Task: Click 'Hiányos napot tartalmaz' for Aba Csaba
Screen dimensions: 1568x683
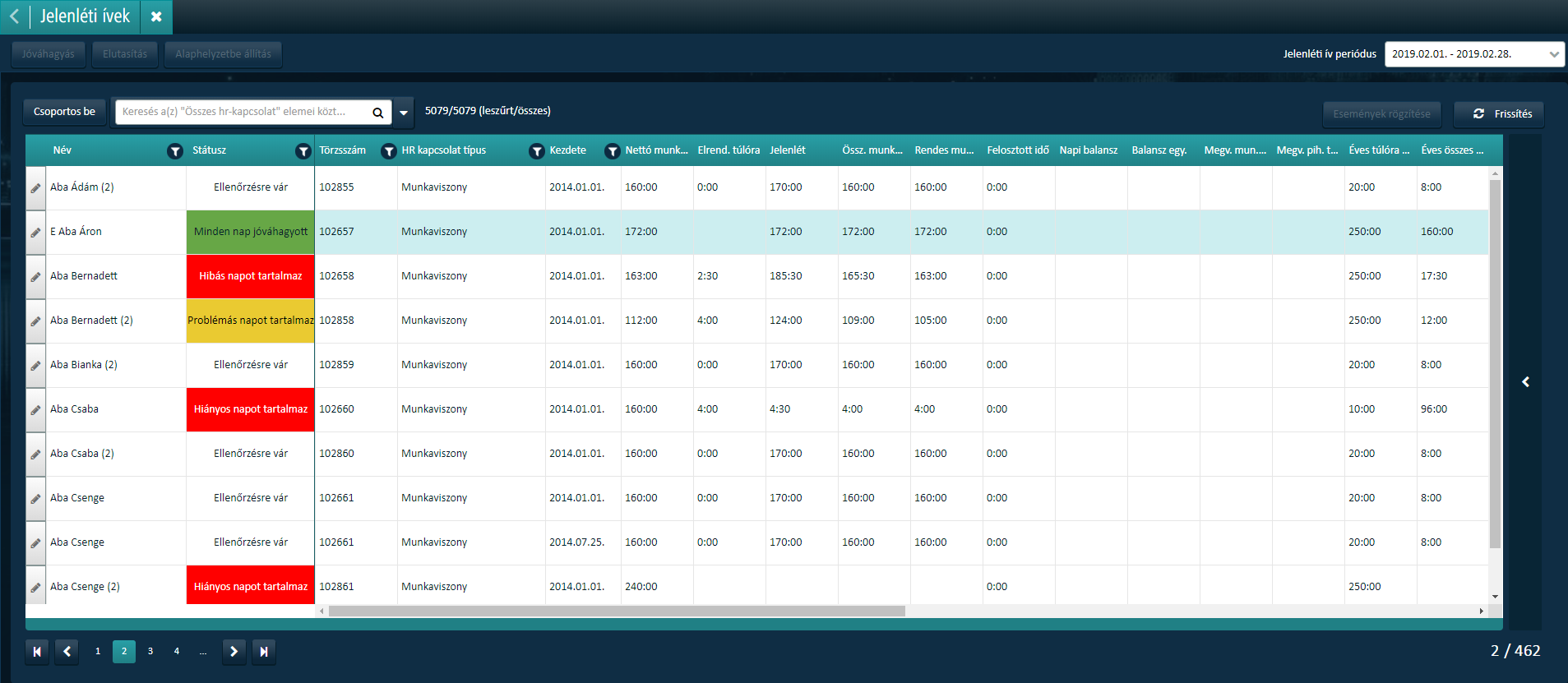Action: coord(251,410)
